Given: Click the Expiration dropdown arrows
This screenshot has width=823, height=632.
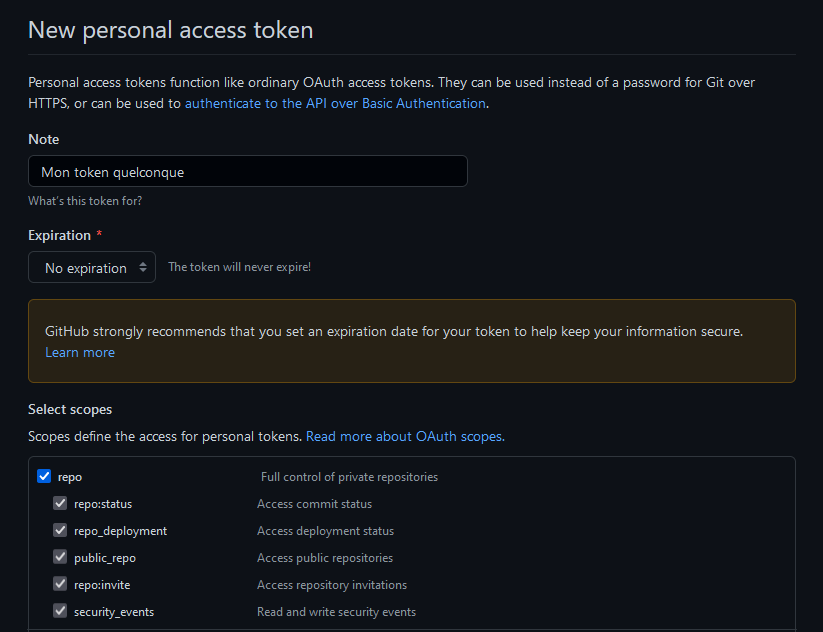Looking at the screenshot, I should click(143, 268).
